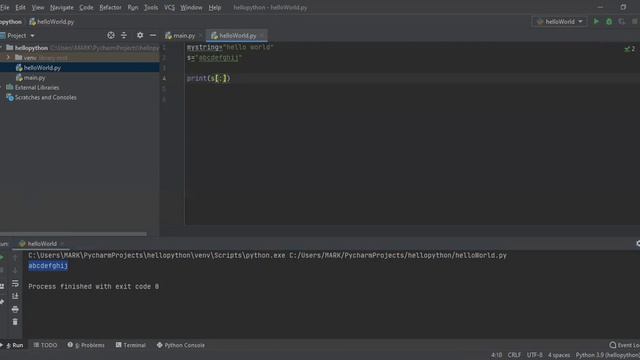
Task: Open the Edit menu
Action: click(x=20, y=7)
